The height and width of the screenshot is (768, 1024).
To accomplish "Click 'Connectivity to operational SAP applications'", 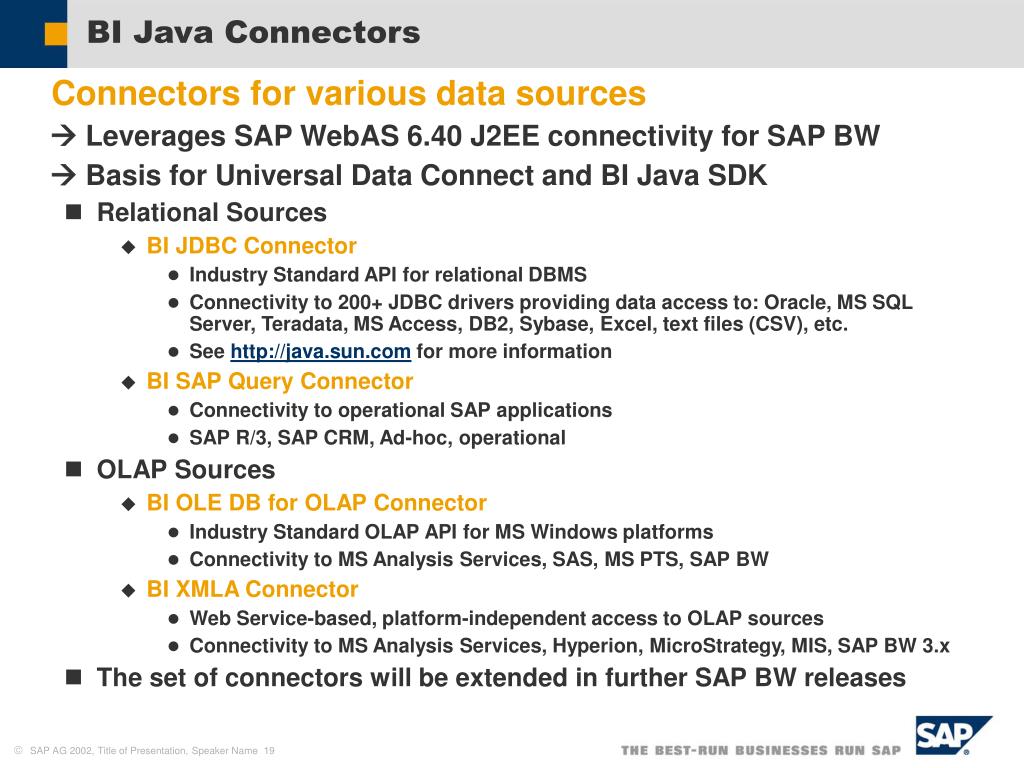I will (x=400, y=411).
